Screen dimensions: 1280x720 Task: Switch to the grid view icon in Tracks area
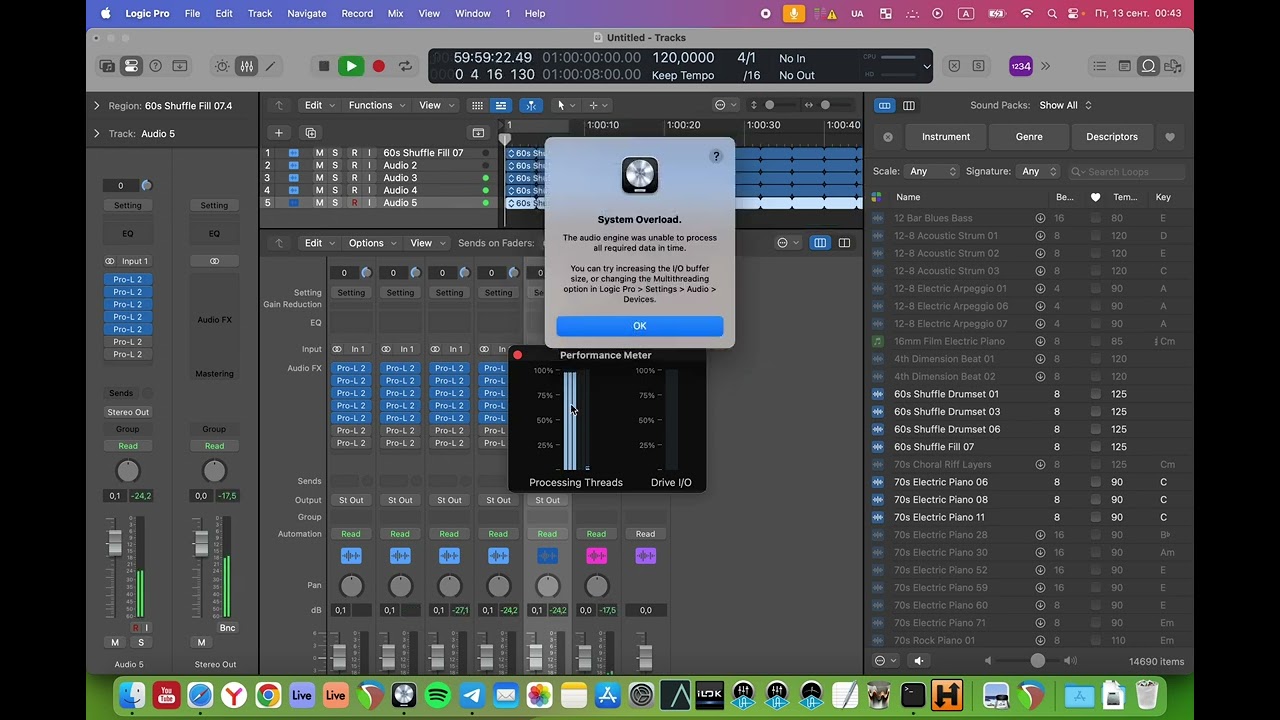[x=477, y=105]
